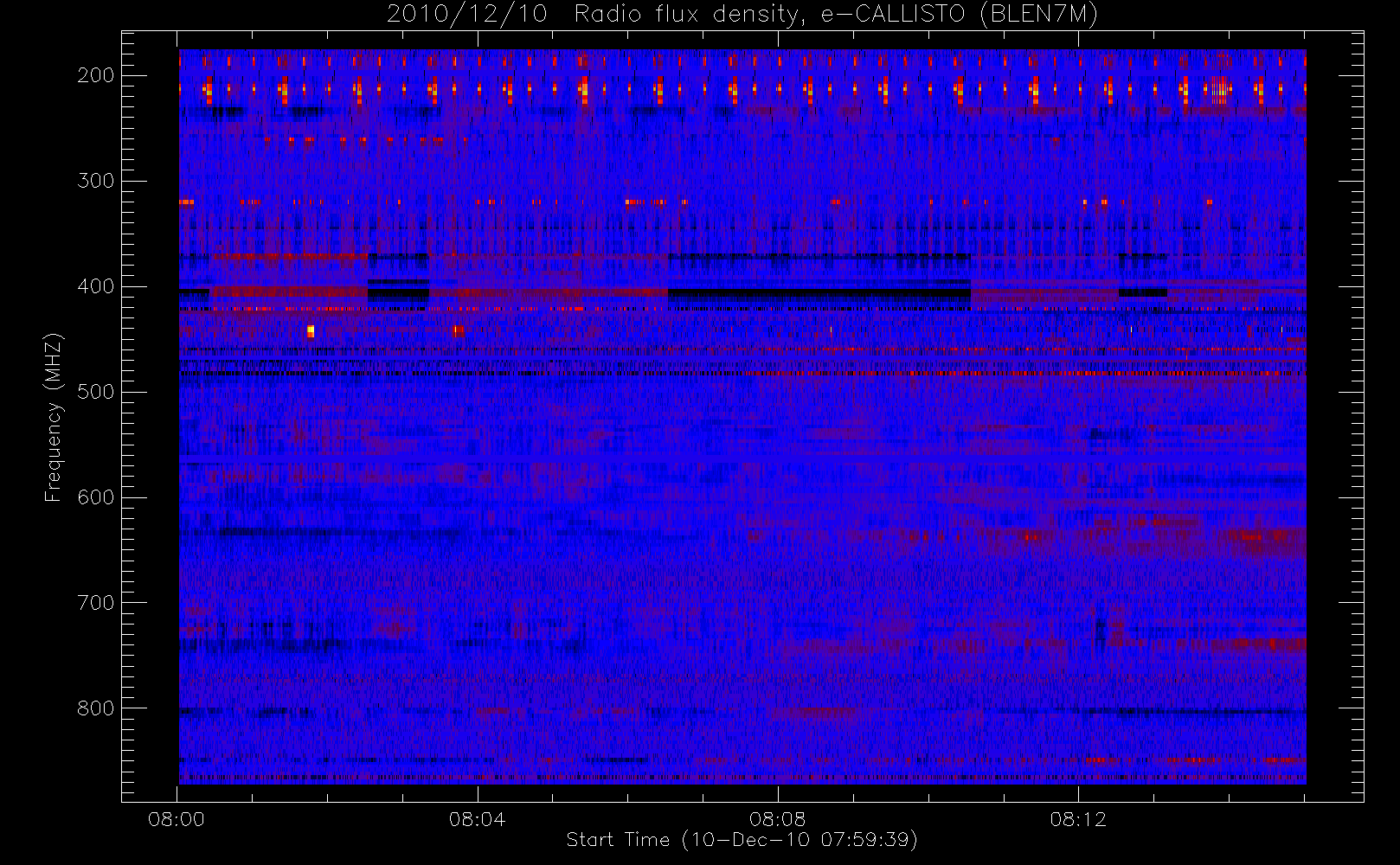The height and width of the screenshot is (865, 1400).
Task: Click the 08:08 time tick label
Action: point(777,819)
